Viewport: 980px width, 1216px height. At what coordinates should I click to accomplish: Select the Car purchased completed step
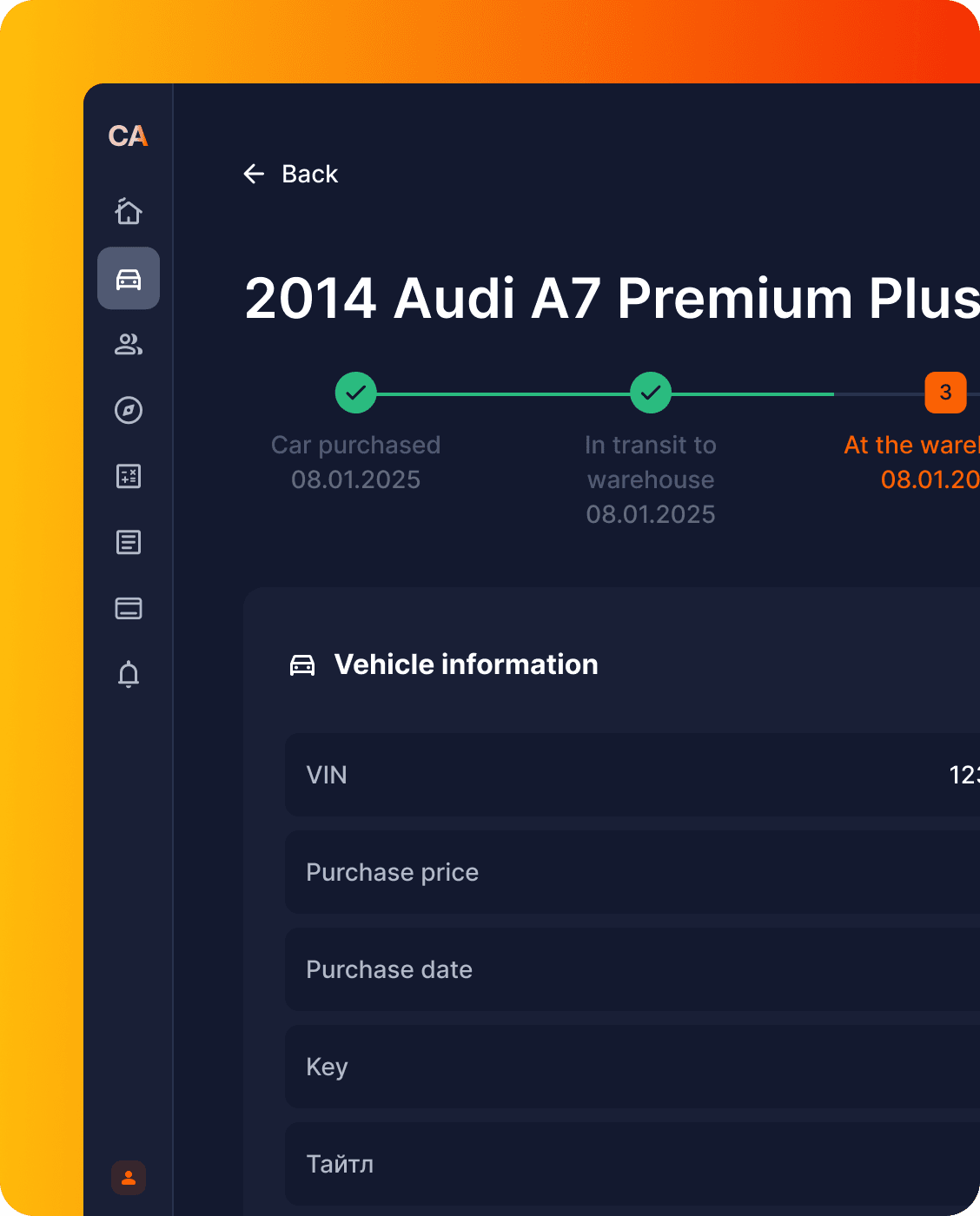click(356, 393)
